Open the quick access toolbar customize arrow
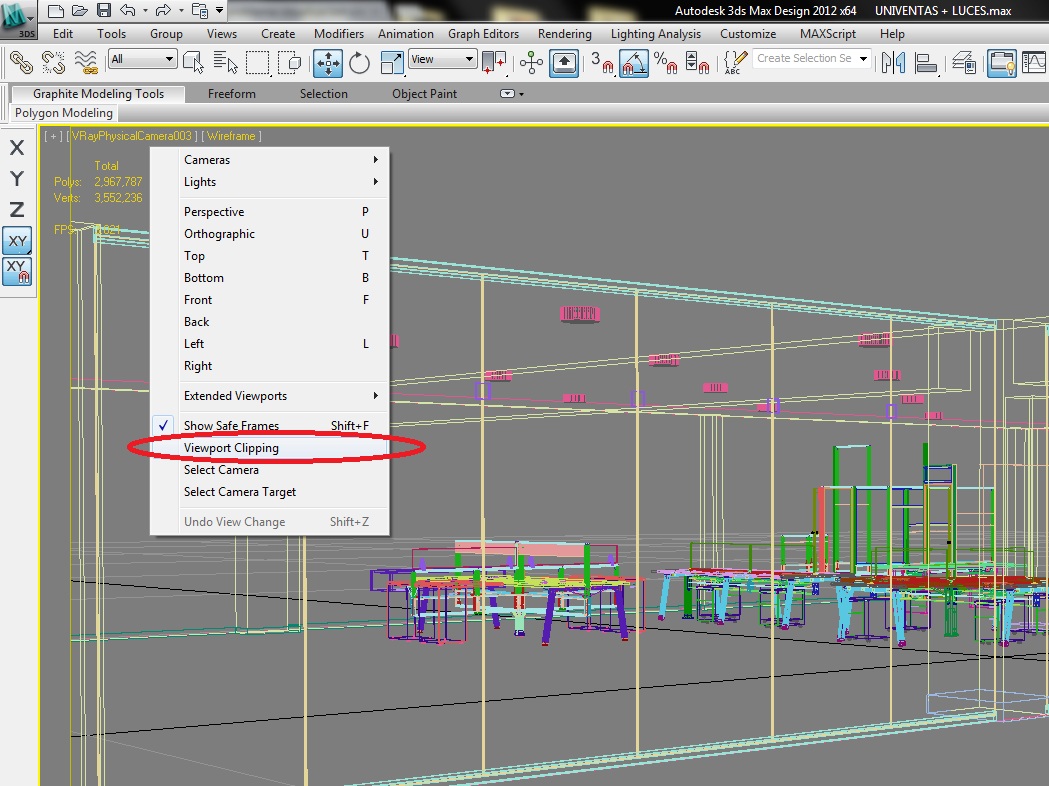1049x786 pixels. click(219, 10)
